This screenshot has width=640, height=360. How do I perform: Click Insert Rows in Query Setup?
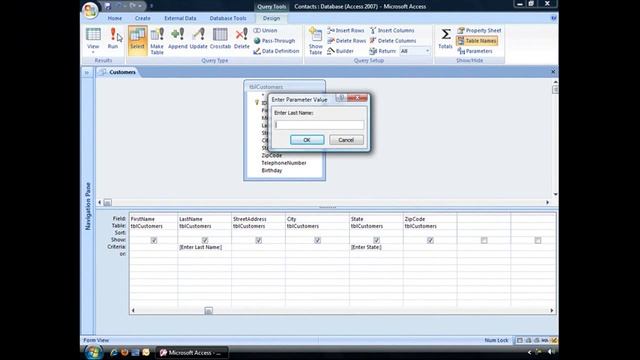point(346,30)
